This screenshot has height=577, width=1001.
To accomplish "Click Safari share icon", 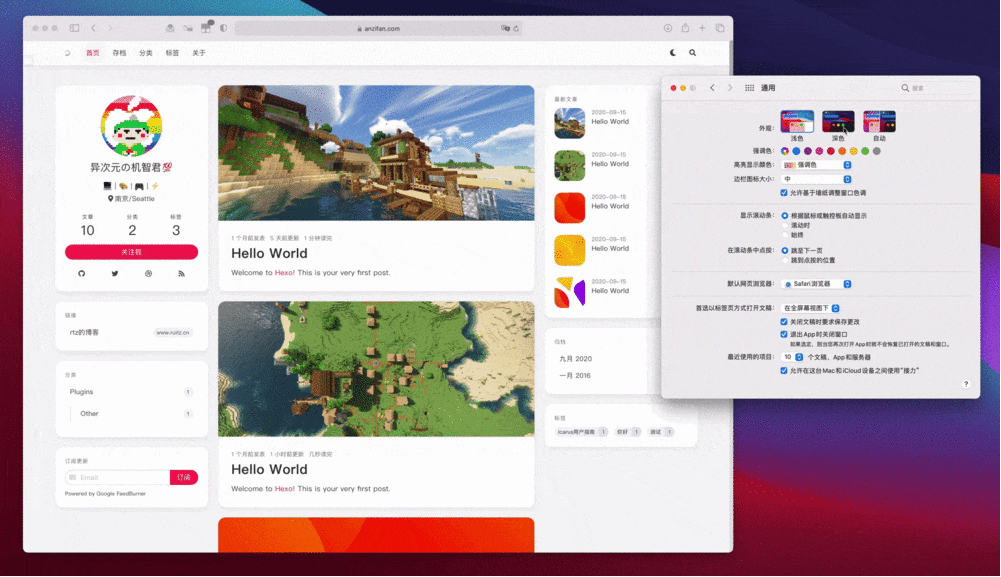I will 685,28.
